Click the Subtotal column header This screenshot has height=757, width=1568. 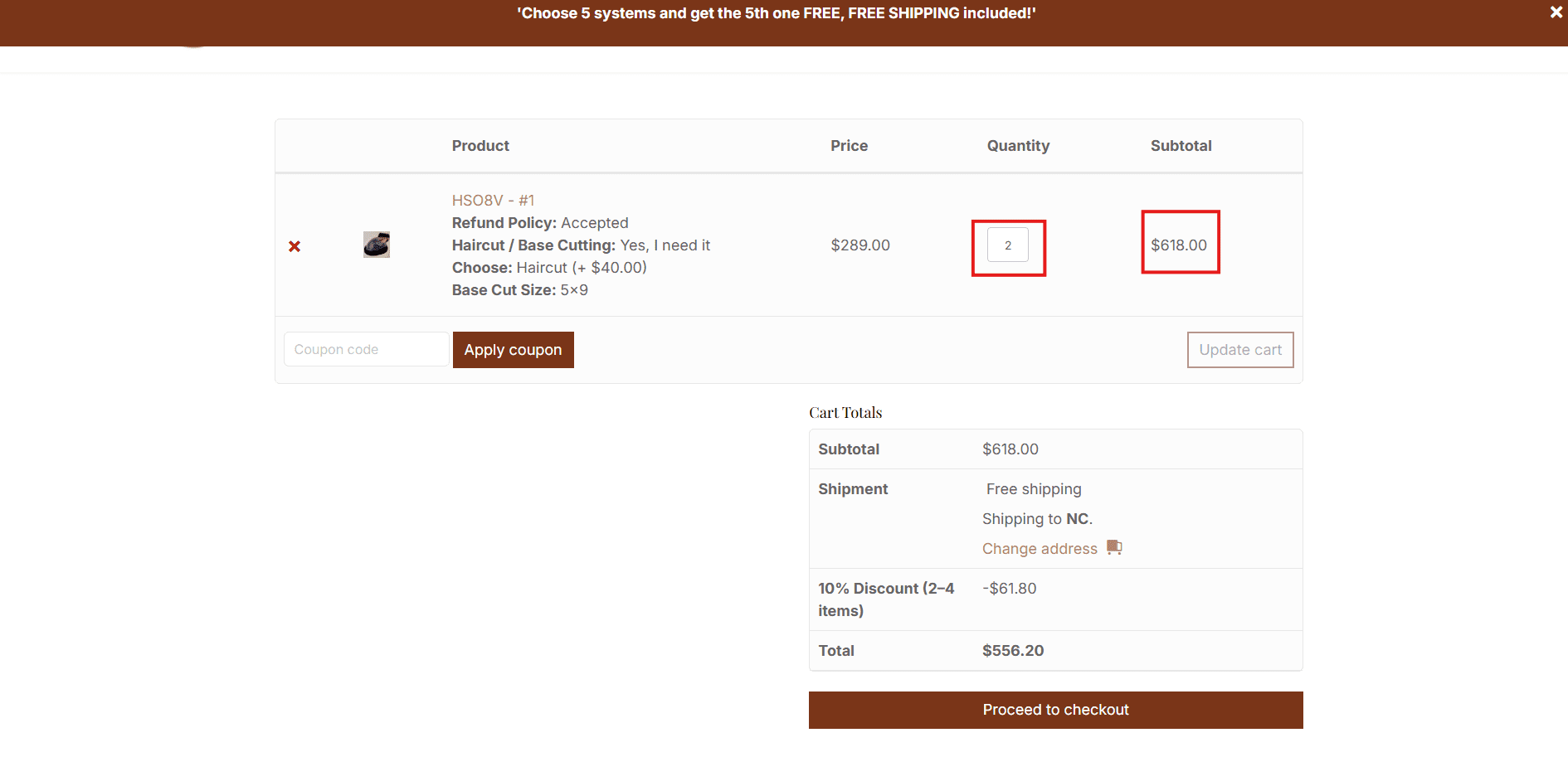coord(1181,146)
